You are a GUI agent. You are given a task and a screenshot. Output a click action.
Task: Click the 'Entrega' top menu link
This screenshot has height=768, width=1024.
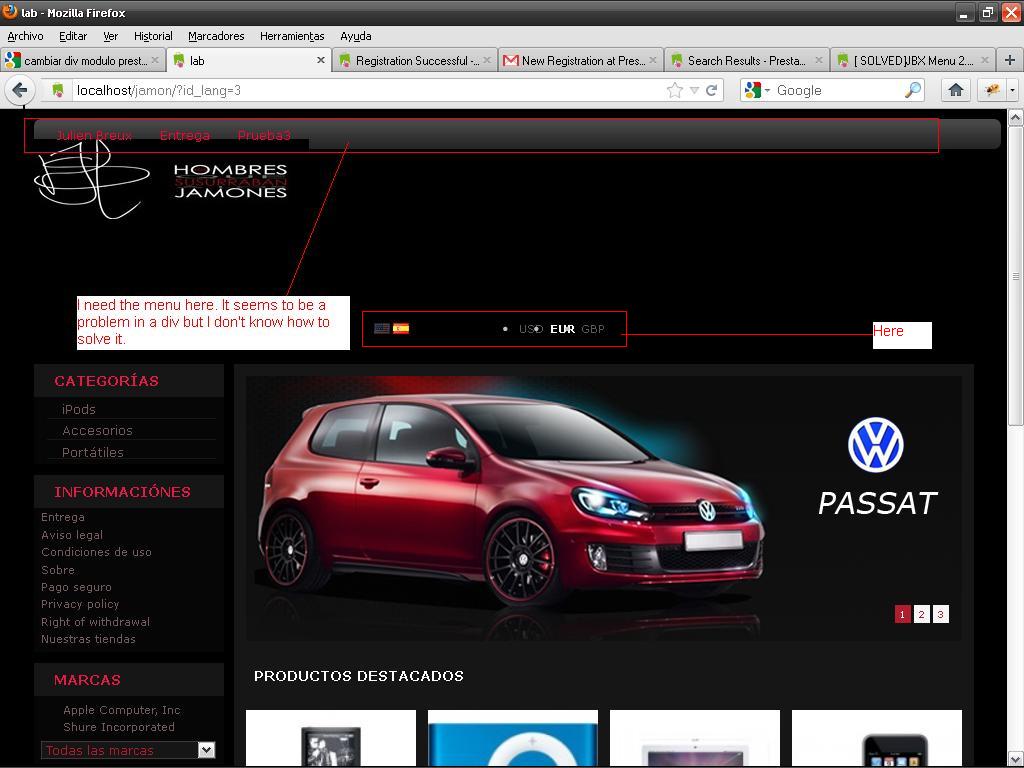coord(185,135)
